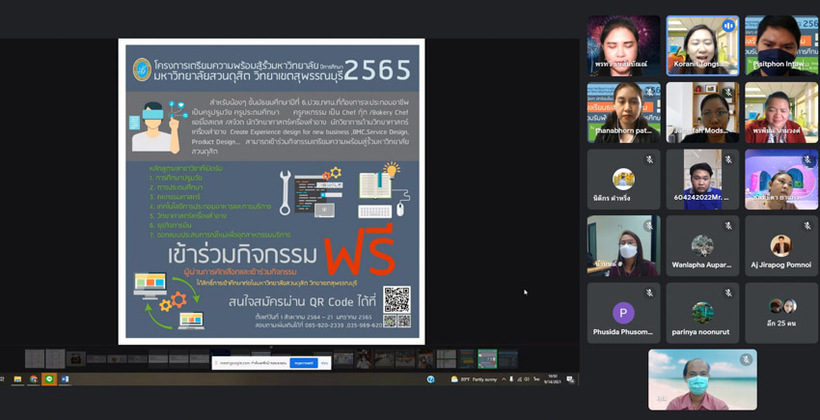The width and height of the screenshot is (820, 420).
Task: Click hide link in meet.google.com share bar
Action: point(324,363)
